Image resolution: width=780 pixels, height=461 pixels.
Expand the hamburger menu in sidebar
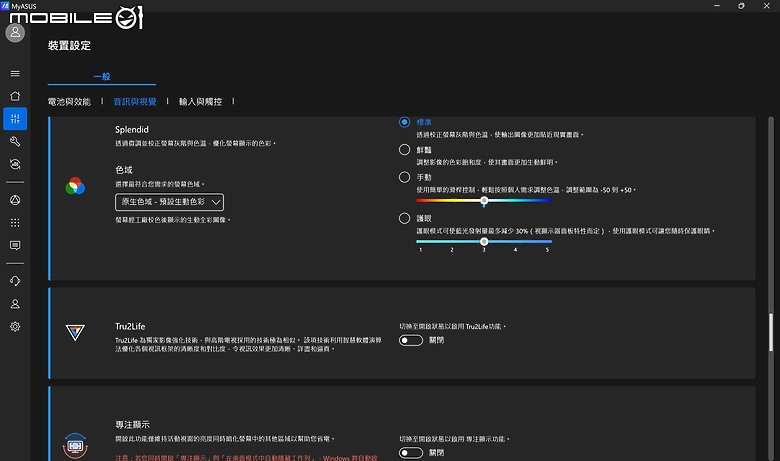point(15,74)
